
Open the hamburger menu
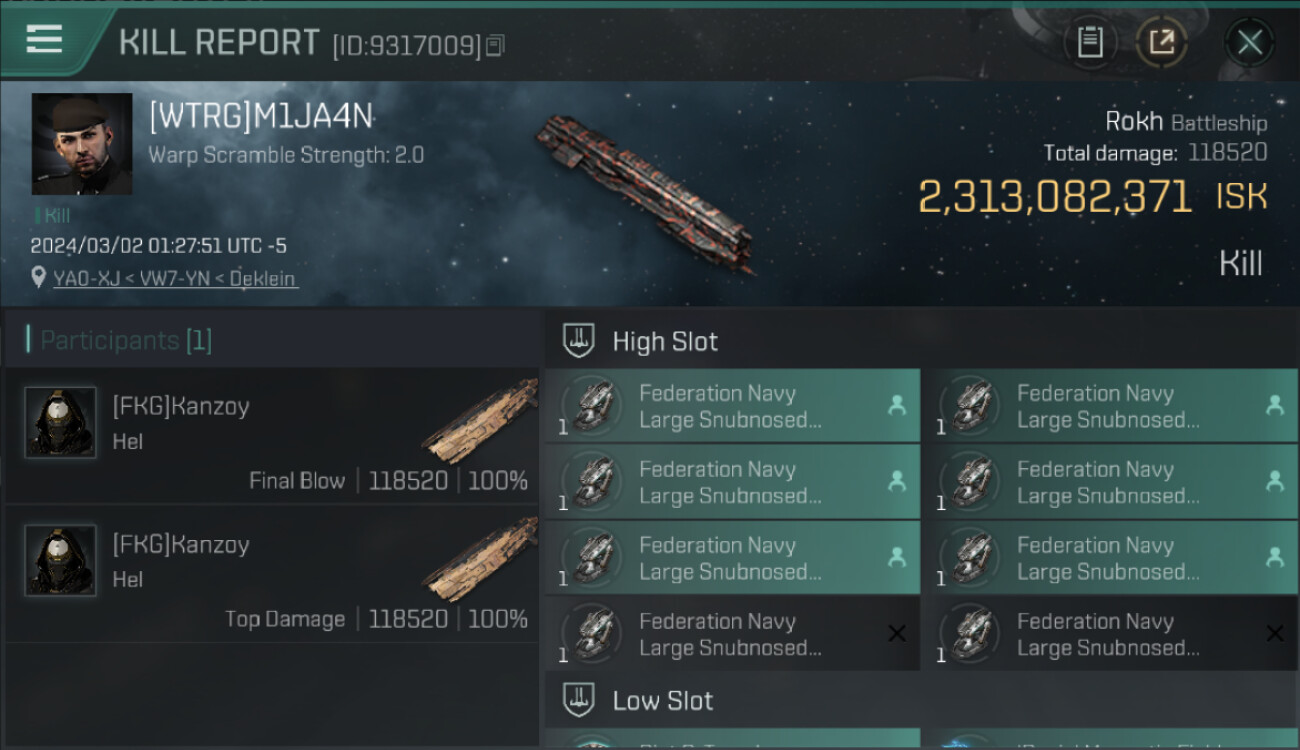click(44, 40)
